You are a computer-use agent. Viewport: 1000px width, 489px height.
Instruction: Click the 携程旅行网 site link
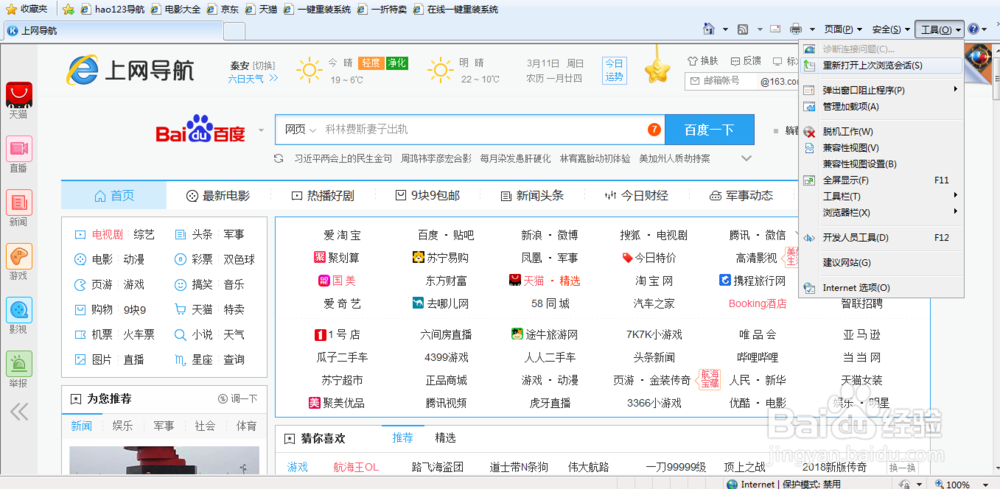tap(752, 281)
